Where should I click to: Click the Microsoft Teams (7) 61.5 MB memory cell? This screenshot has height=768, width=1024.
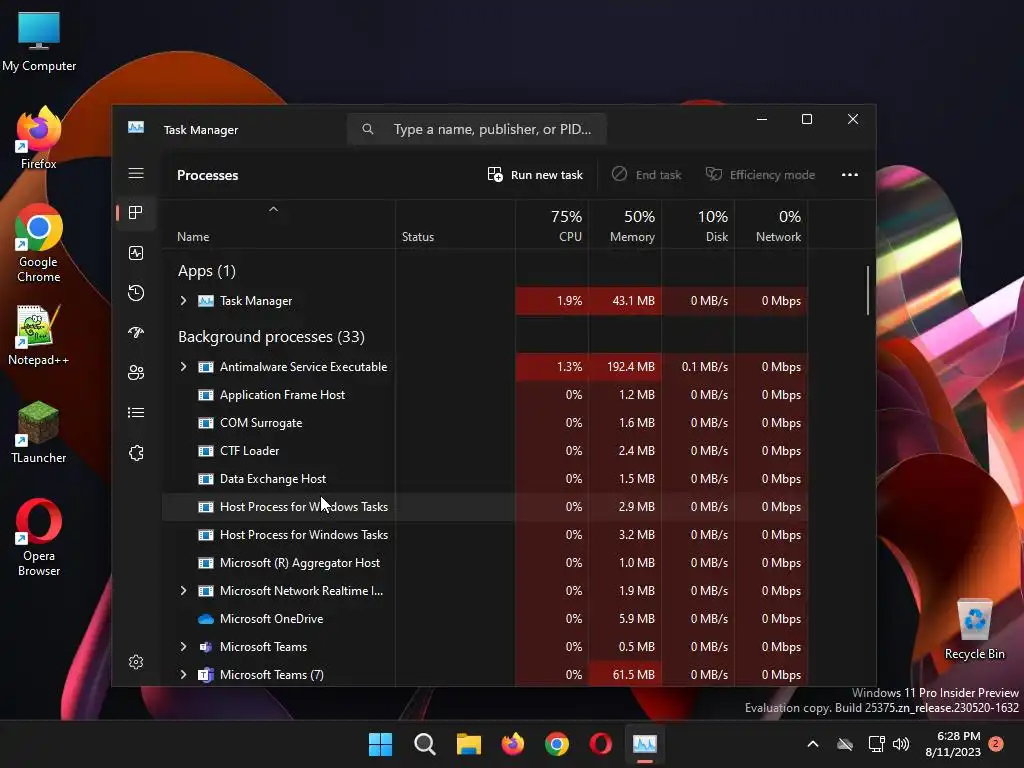coord(625,675)
